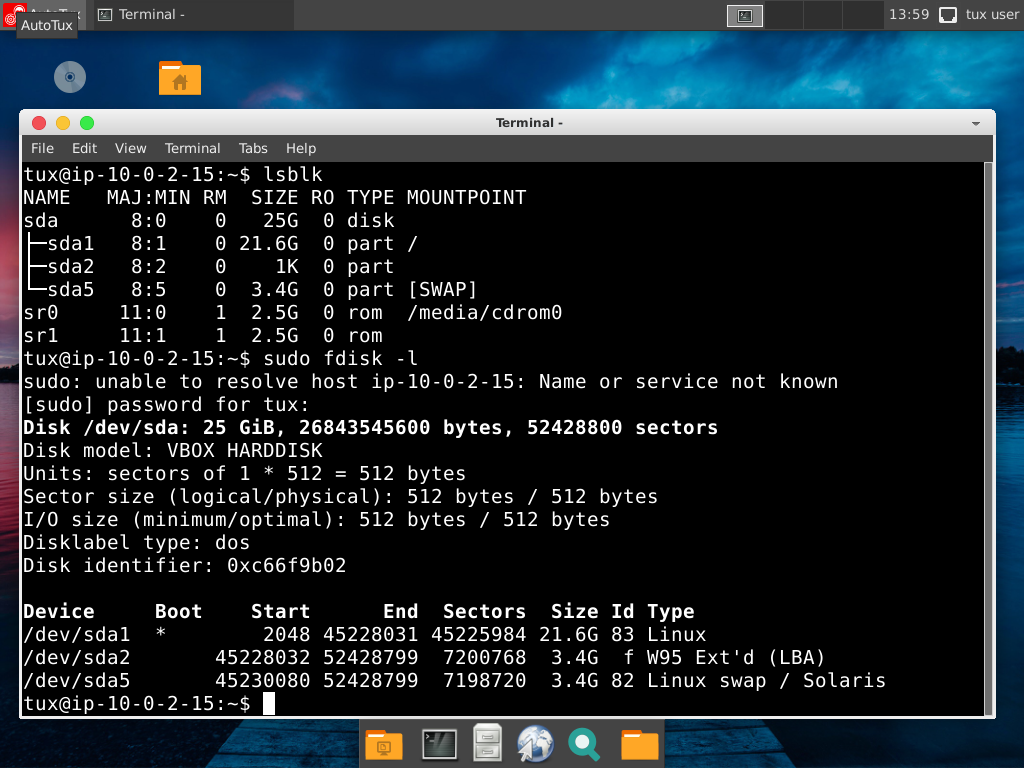Launch Show Desktop folder icon in dock
The width and height of the screenshot is (1024, 768).
384,744
